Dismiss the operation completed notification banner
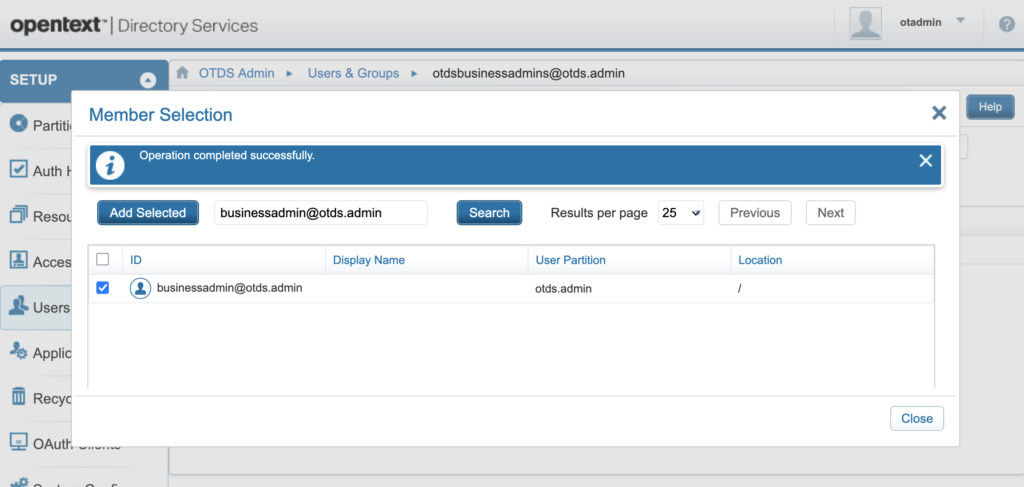Image resolution: width=1024 pixels, height=487 pixels. point(925,161)
